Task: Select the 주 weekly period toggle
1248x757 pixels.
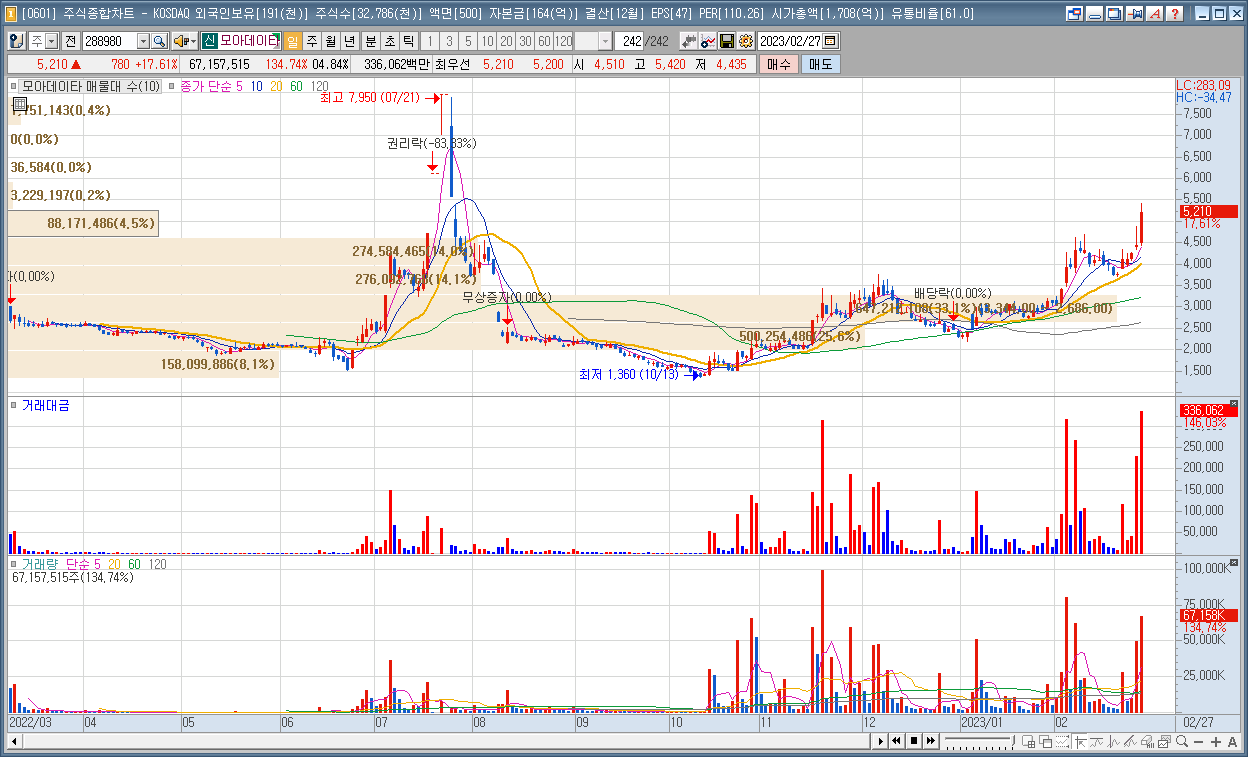Action: click(x=312, y=41)
